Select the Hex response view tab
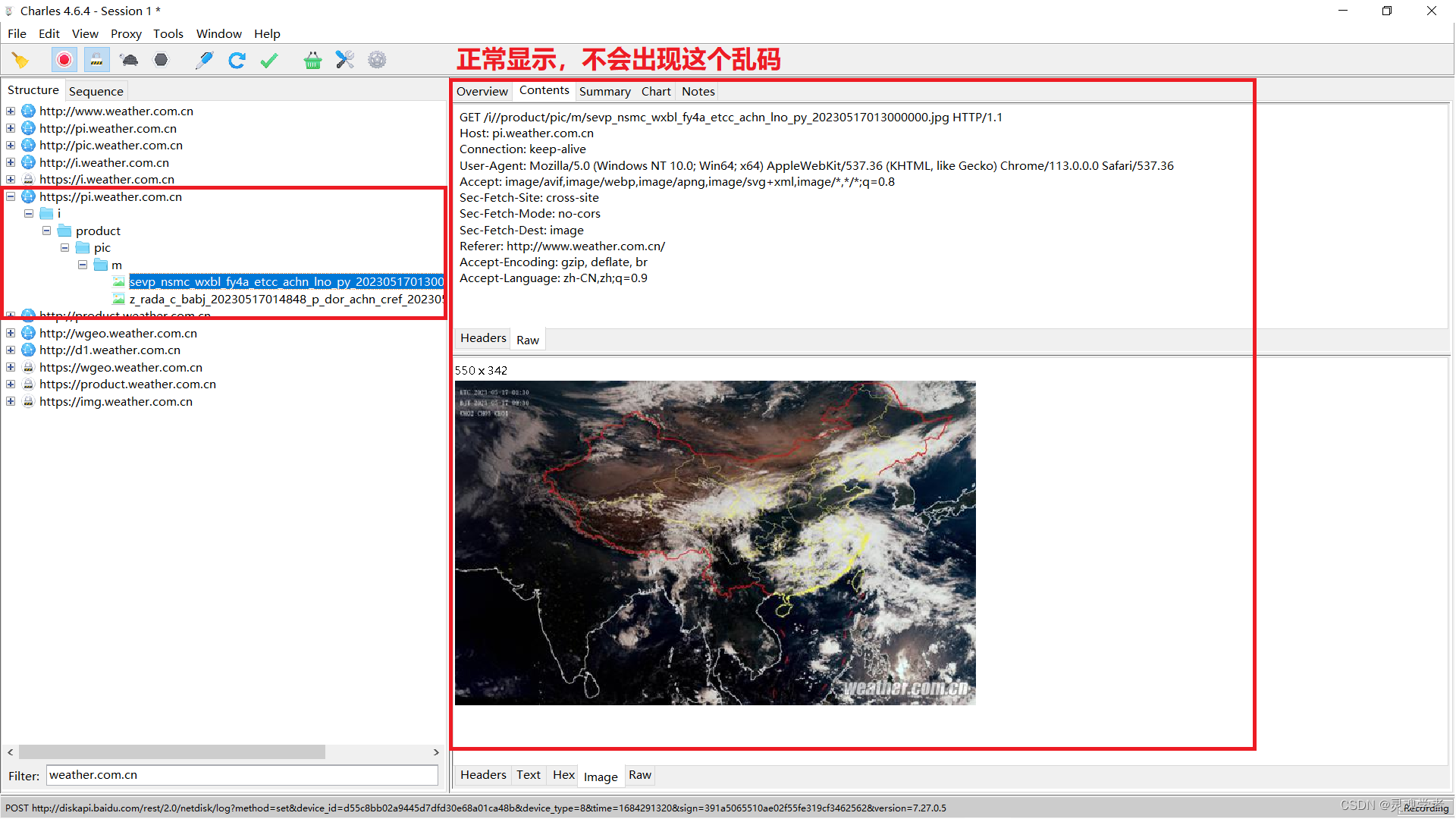This screenshot has width=1456, height=819. (x=563, y=775)
